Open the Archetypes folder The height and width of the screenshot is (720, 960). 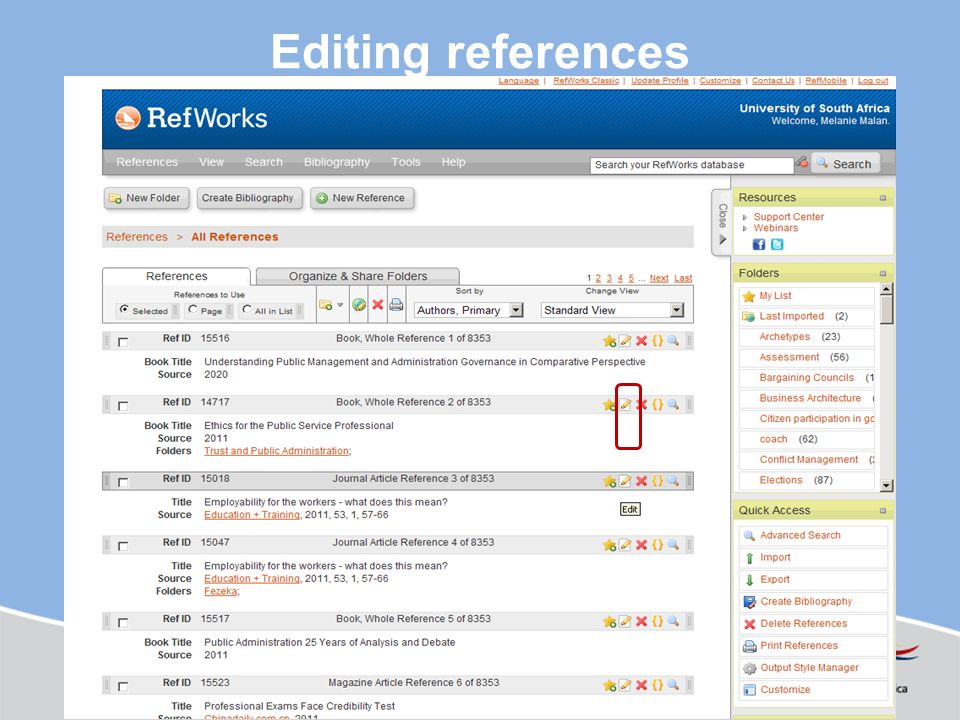click(784, 337)
